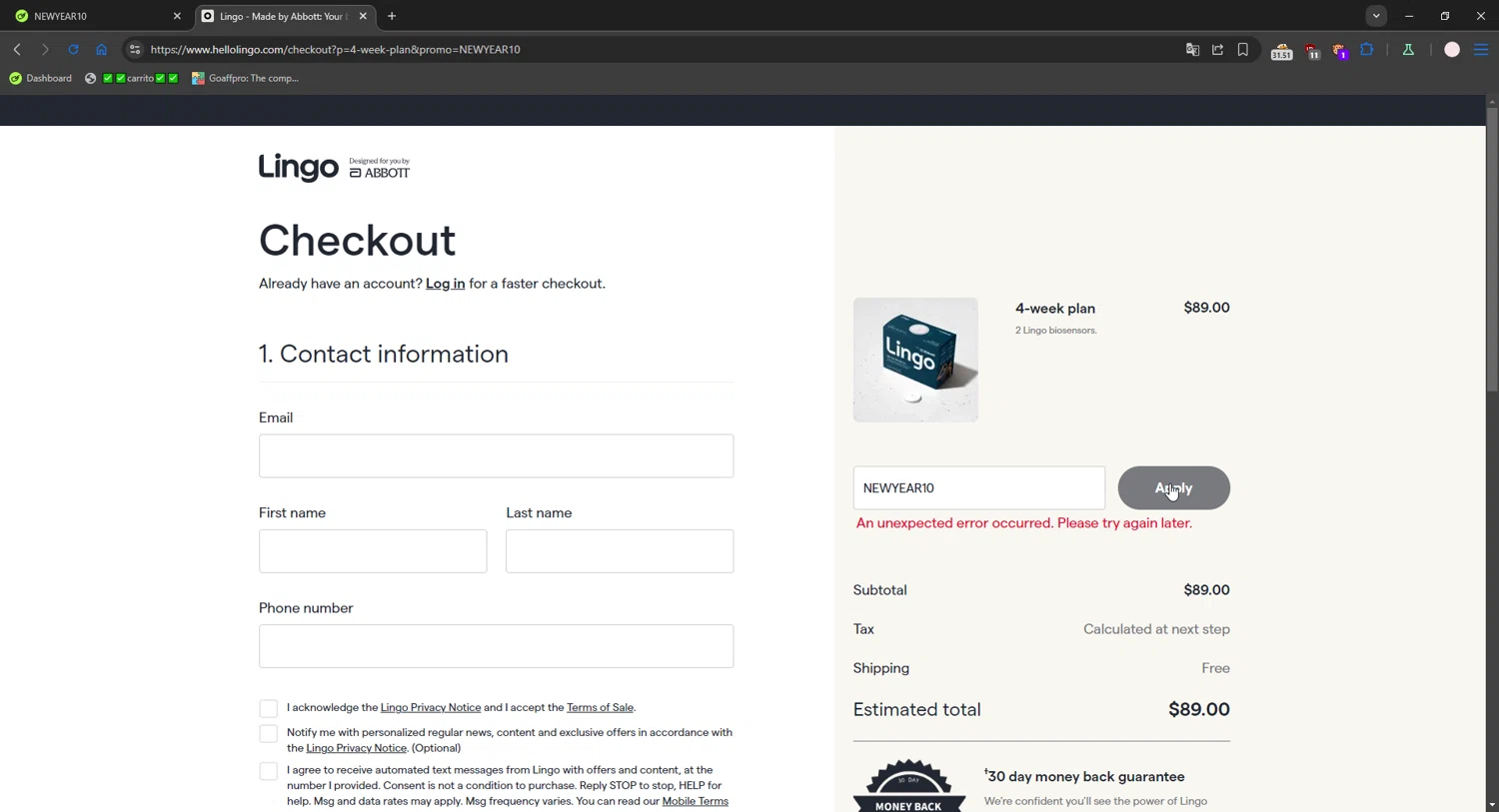
Task: Apply the promo code
Action: click(1173, 488)
